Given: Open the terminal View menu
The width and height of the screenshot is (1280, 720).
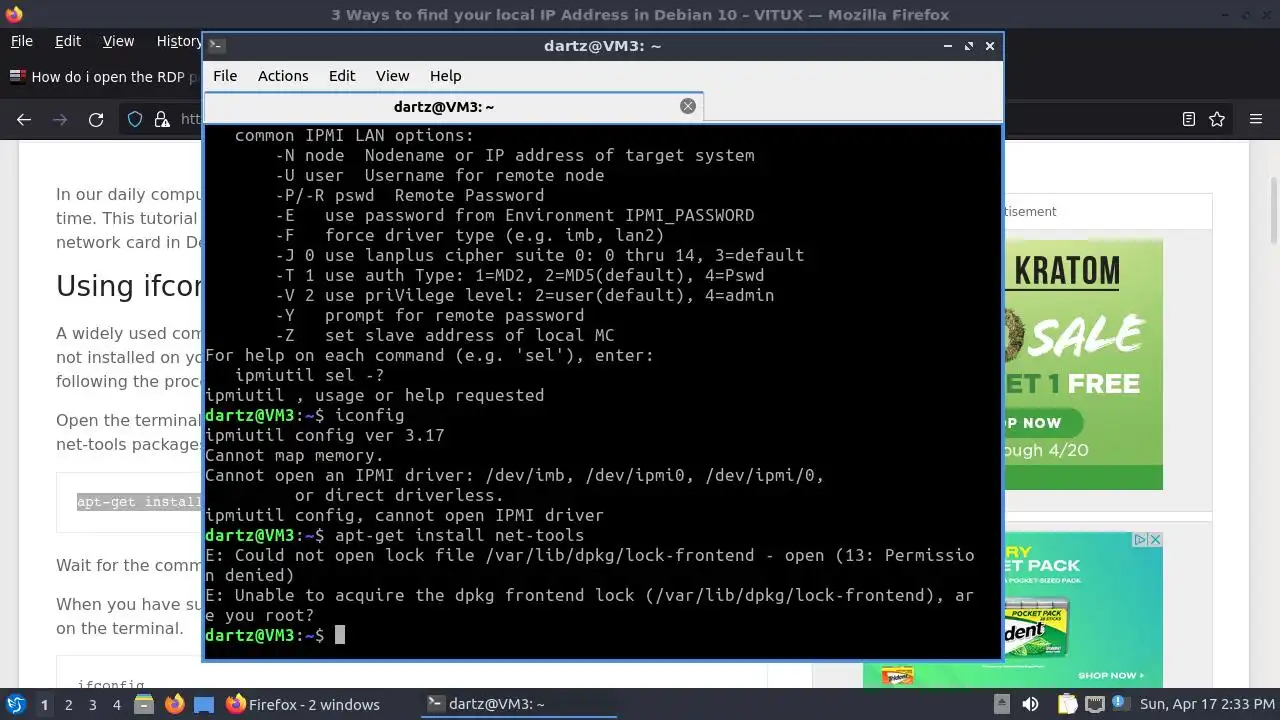Looking at the screenshot, I should [392, 76].
